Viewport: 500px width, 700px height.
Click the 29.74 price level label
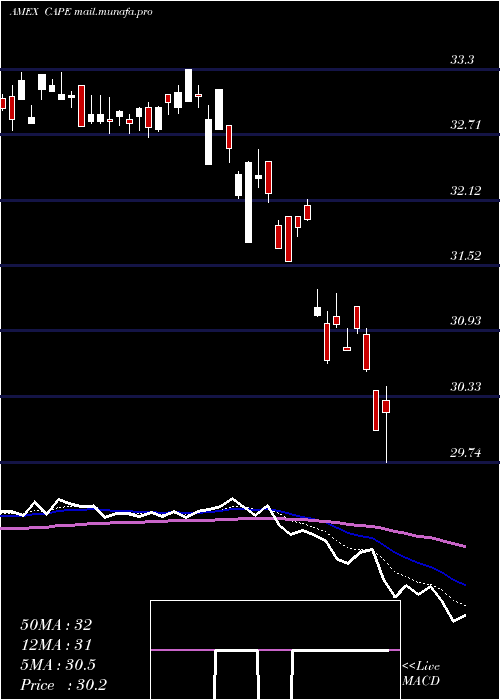(x=465, y=453)
